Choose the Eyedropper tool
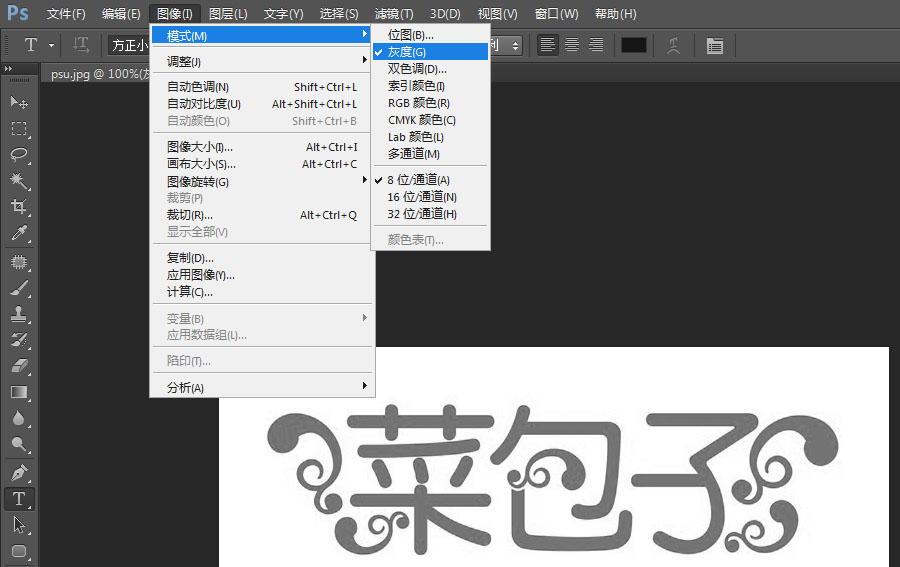Viewport: 900px width, 567px height. tap(19, 234)
